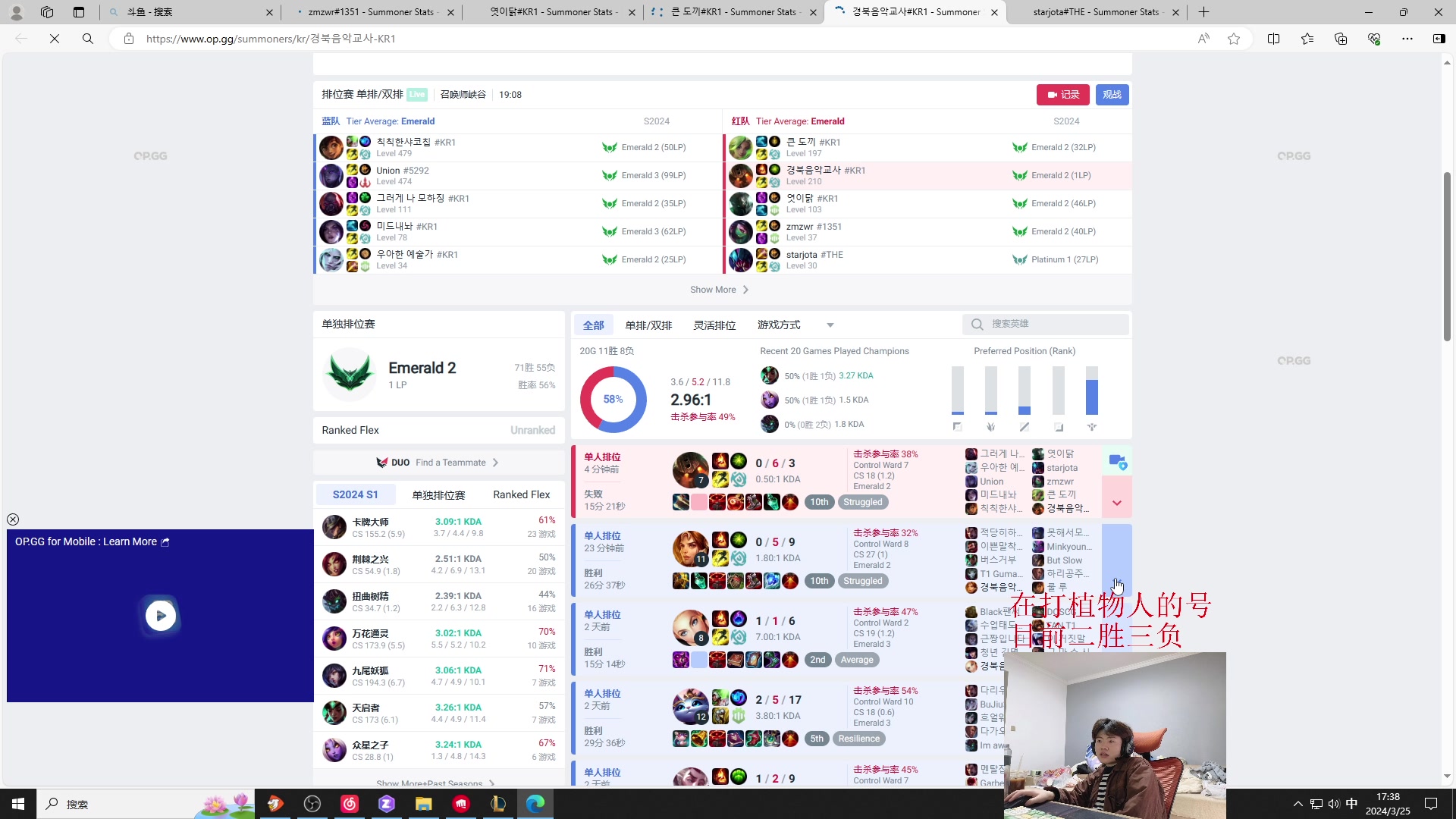Click the Show More+Past Seasons expander
Screen dimensions: 1456x819
[x=435, y=783]
